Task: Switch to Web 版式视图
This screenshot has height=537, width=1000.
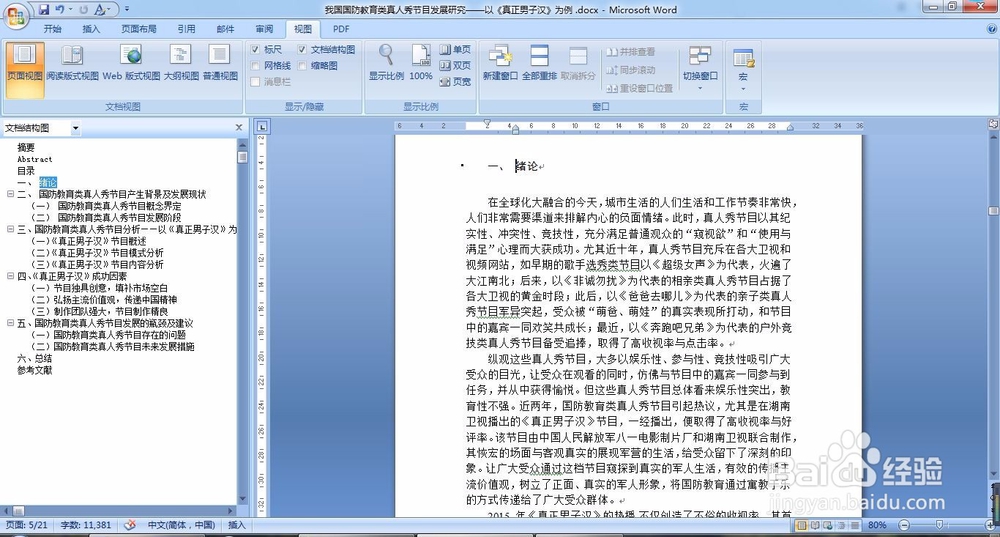Action: (131, 63)
